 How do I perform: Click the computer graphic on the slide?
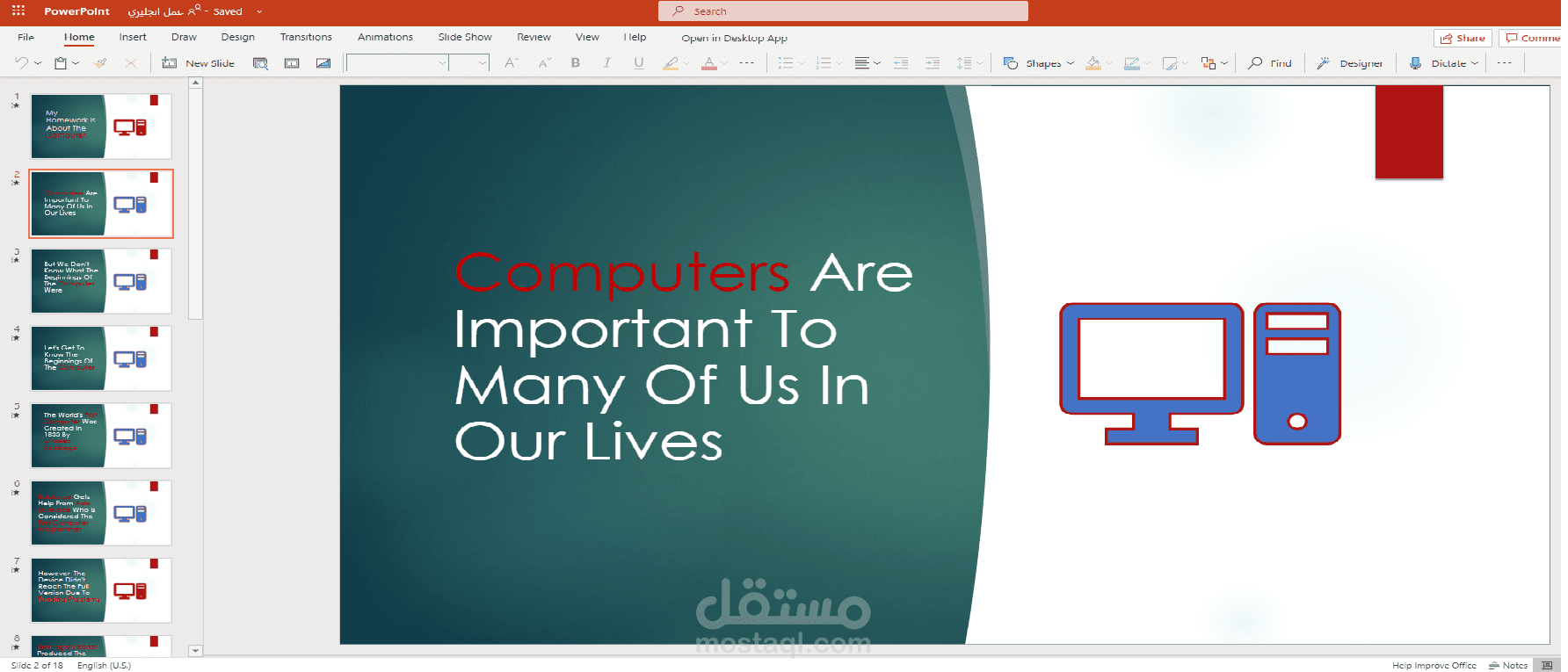coord(1200,373)
